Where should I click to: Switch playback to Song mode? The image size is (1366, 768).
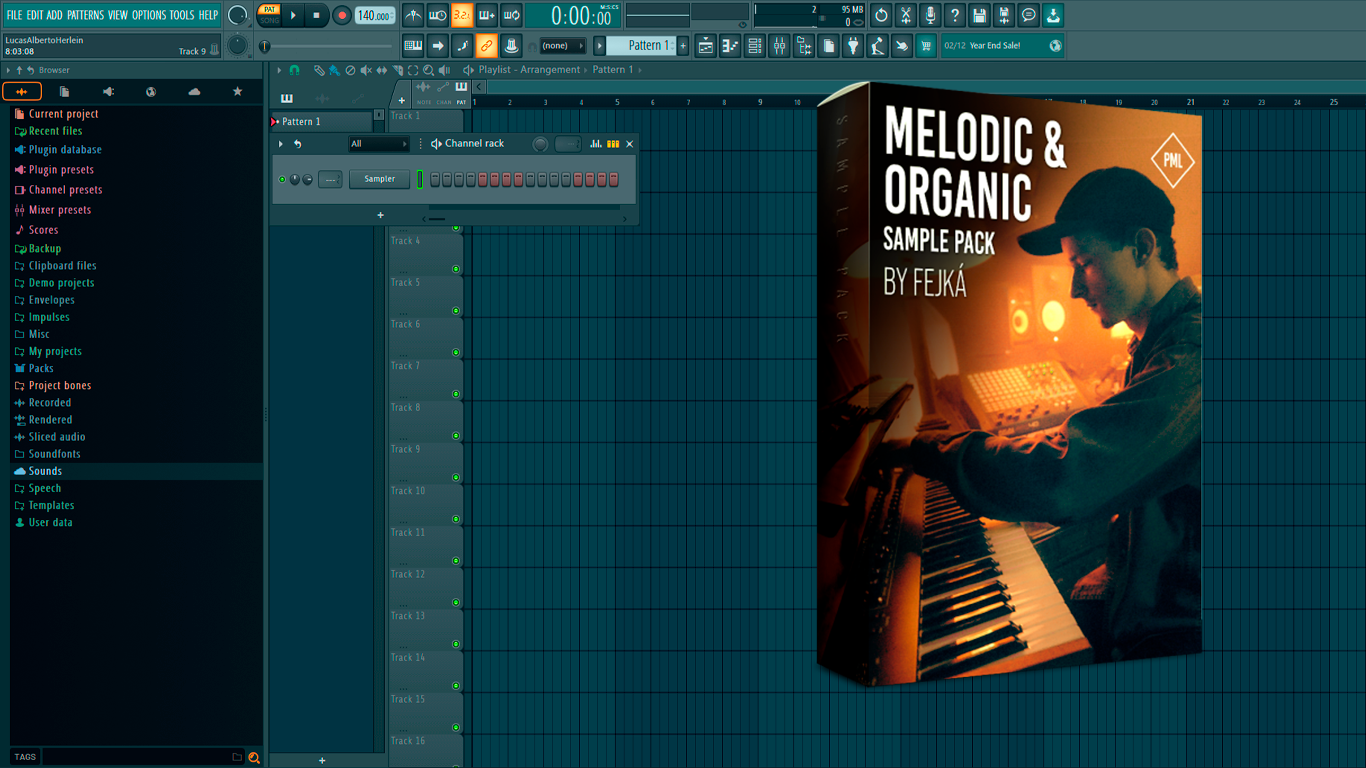[270, 21]
